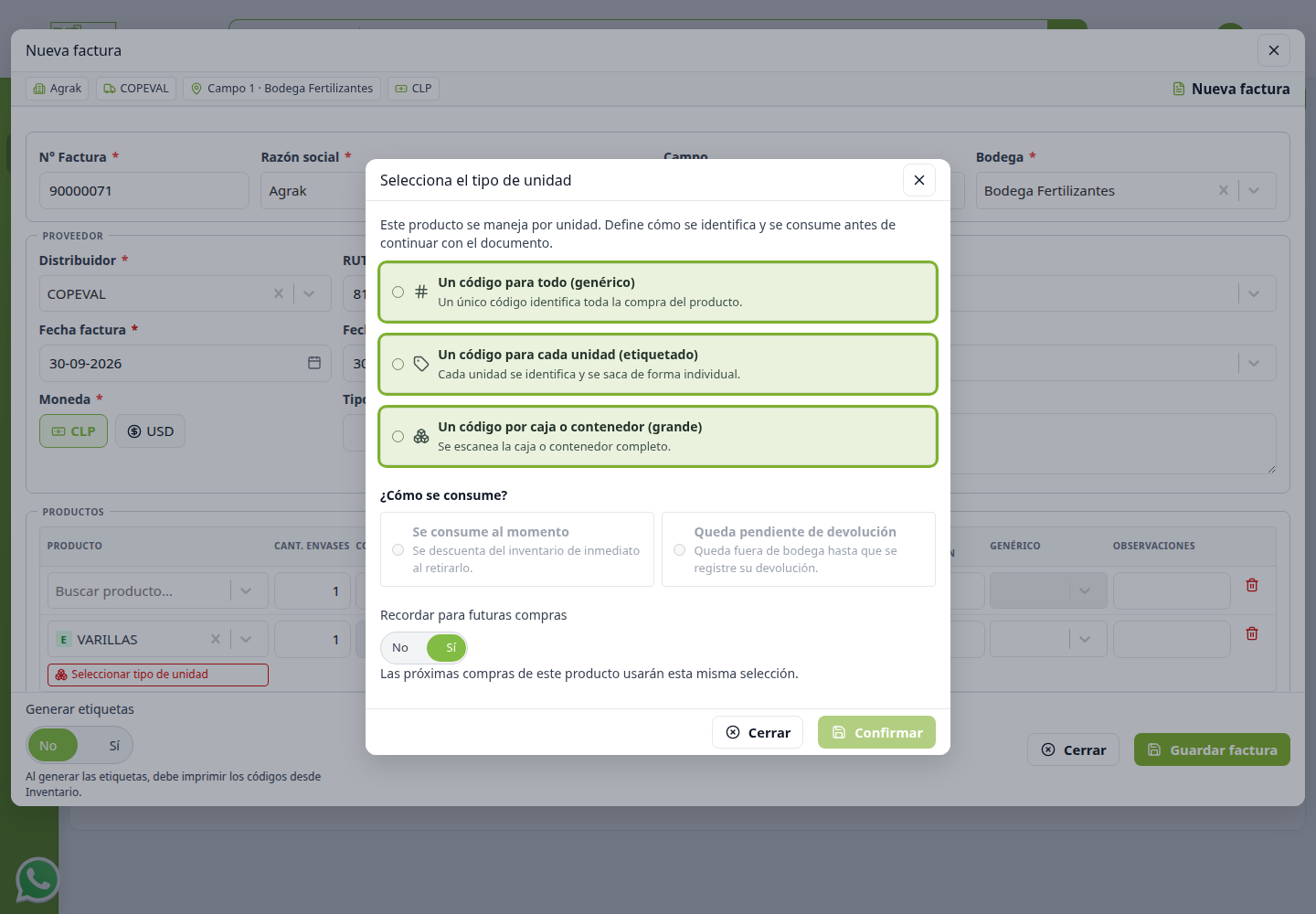Switch 'Recordar para futuras compras' to No
1316x914 pixels.
(x=400, y=648)
